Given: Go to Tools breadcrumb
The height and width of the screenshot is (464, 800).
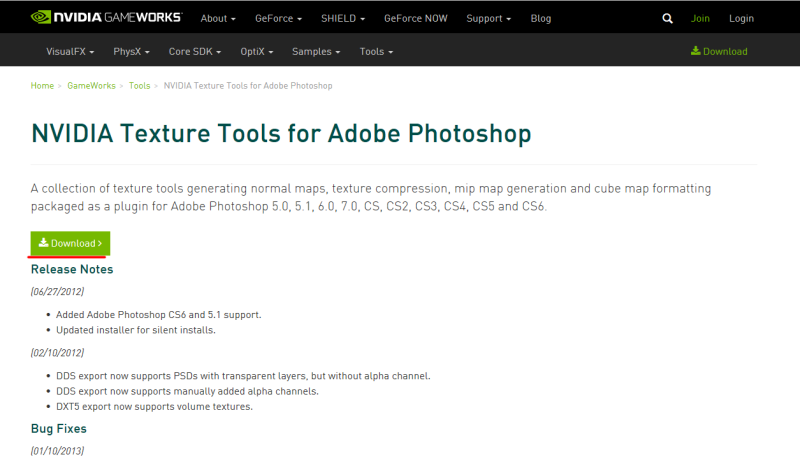Looking at the screenshot, I should pos(139,86).
